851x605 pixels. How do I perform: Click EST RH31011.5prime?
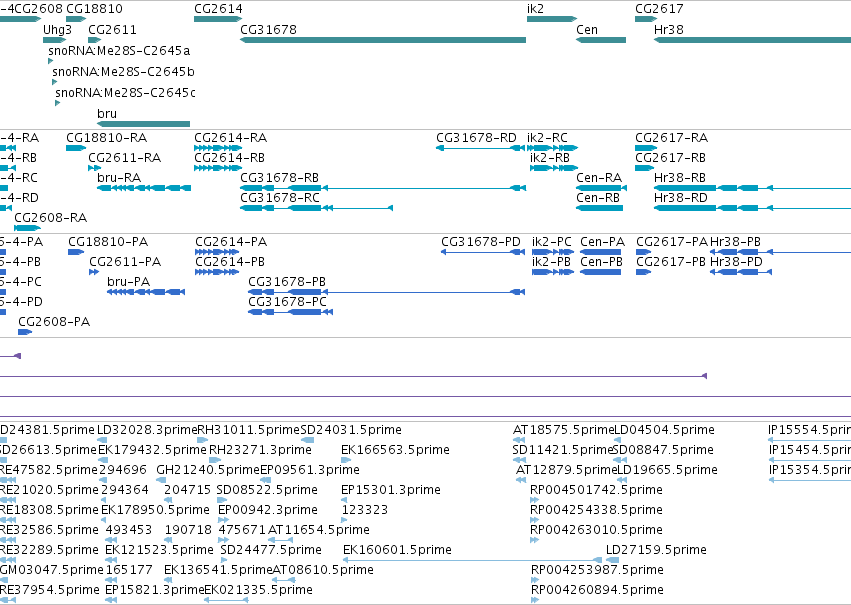[x=249, y=430]
